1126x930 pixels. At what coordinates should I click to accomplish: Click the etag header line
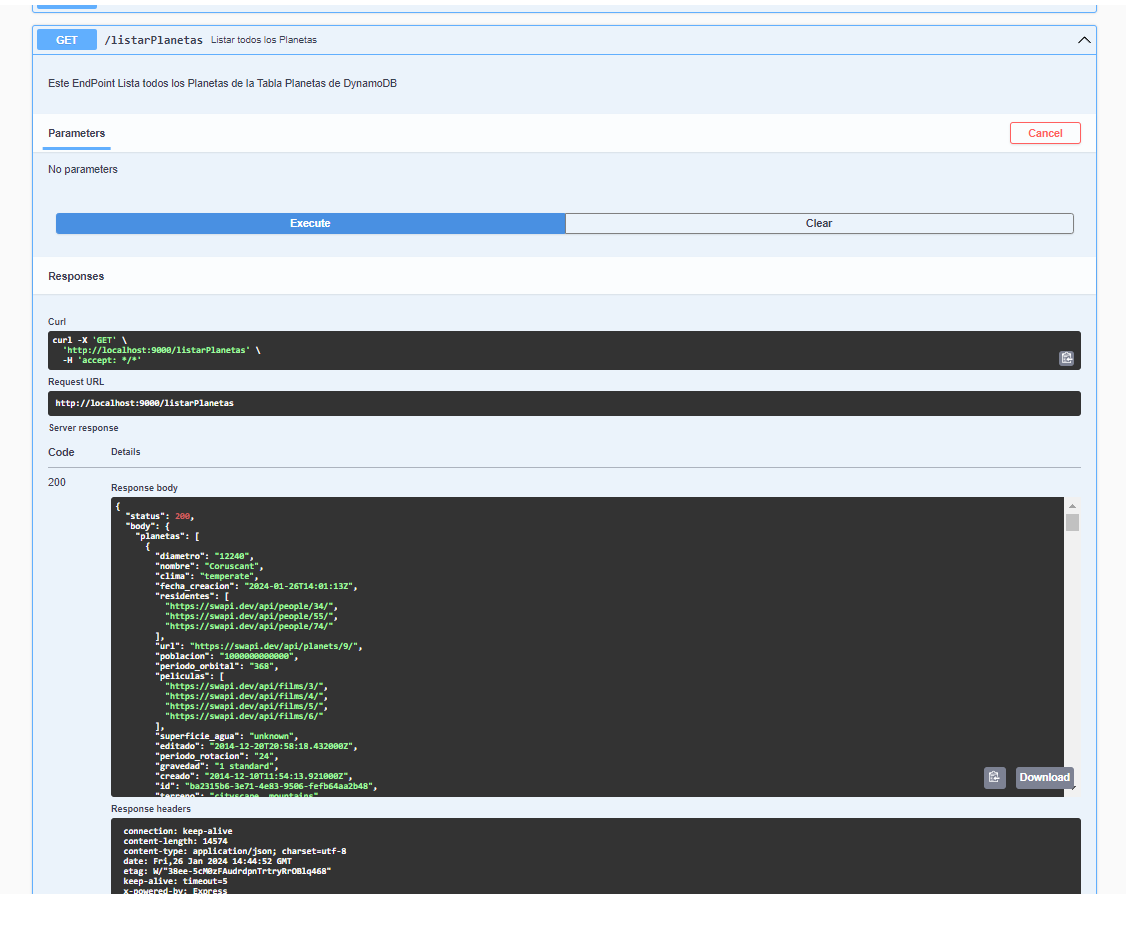(x=227, y=871)
